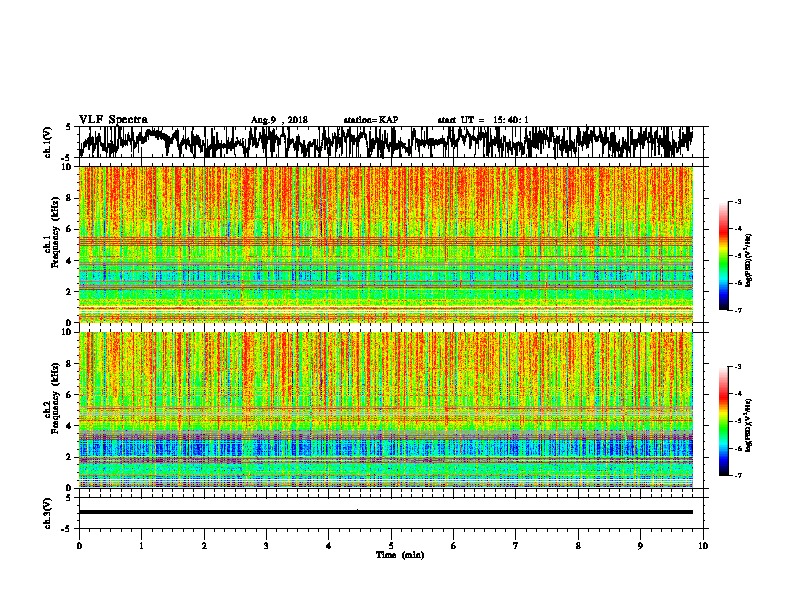Screen dimensions: 792x612
Task: Click time axis tick label "7"
Action: pyautogui.click(x=516, y=546)
